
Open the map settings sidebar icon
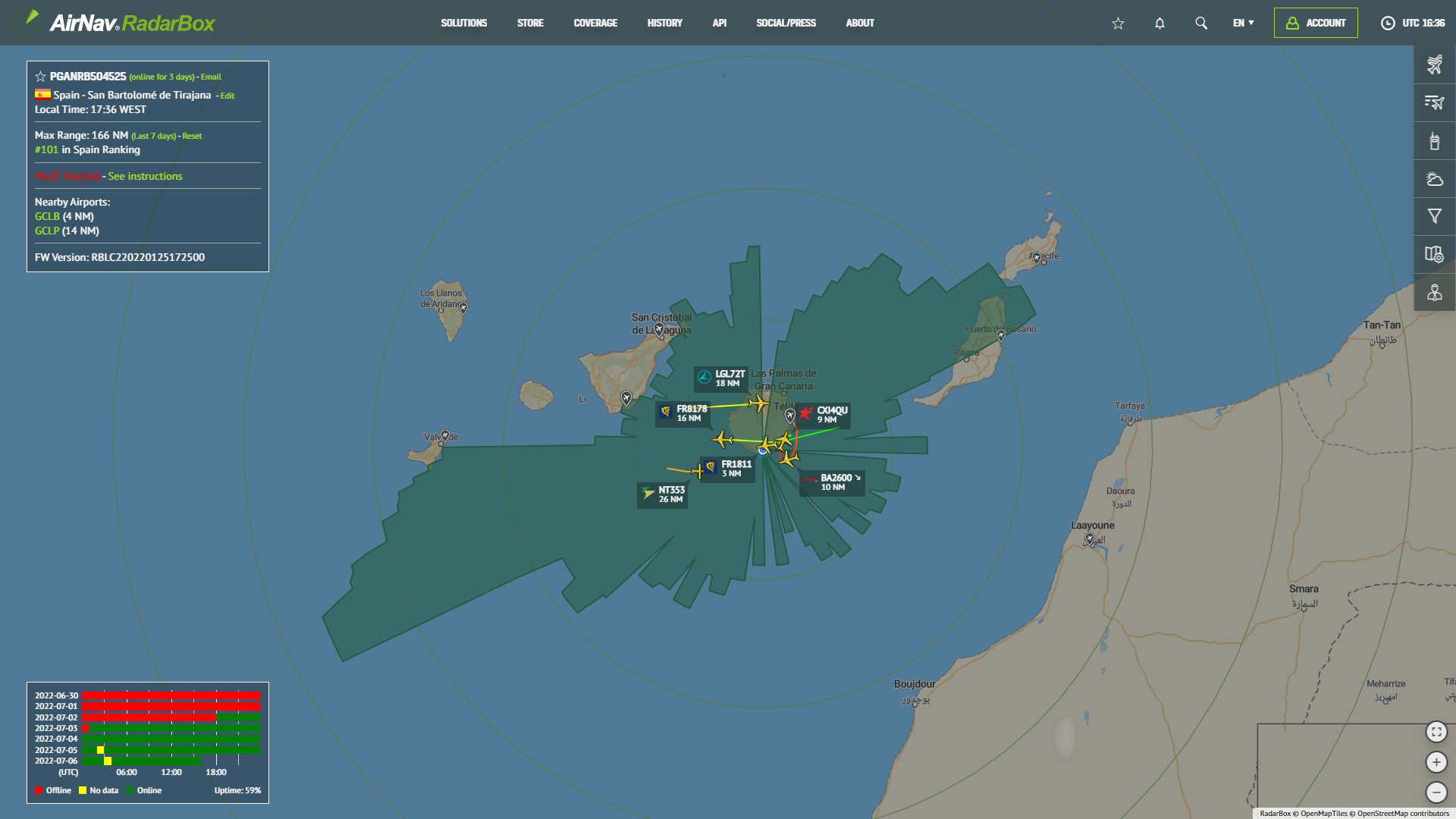pos(1435,254)
